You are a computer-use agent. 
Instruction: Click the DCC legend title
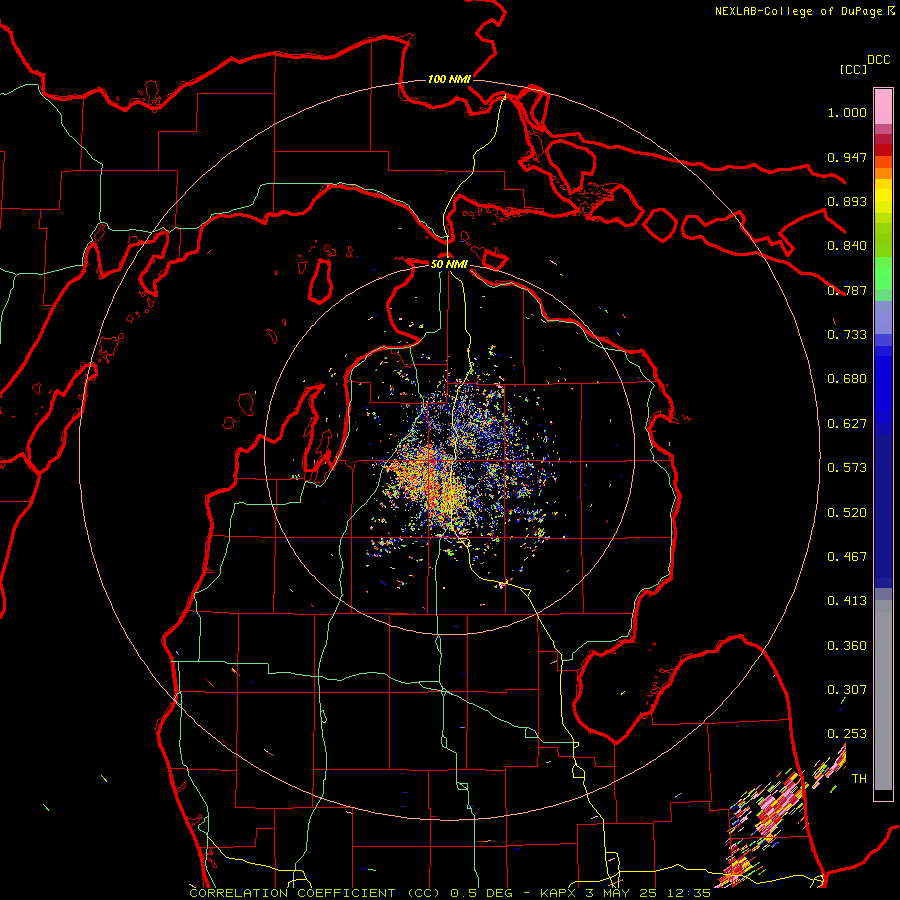click(878, 60)
